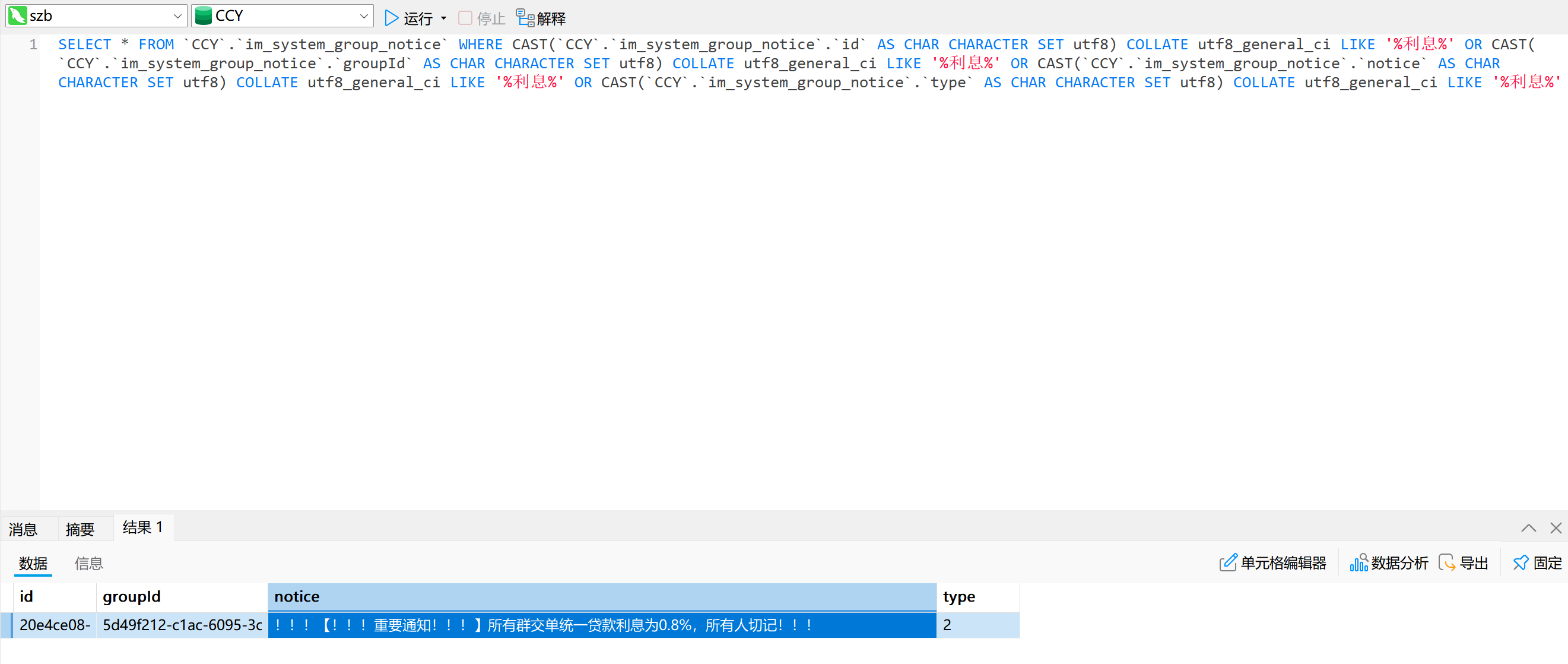Open the szb connection dropdown
Viewport: 1568px width, 664px height.
(x=176, y=17)
